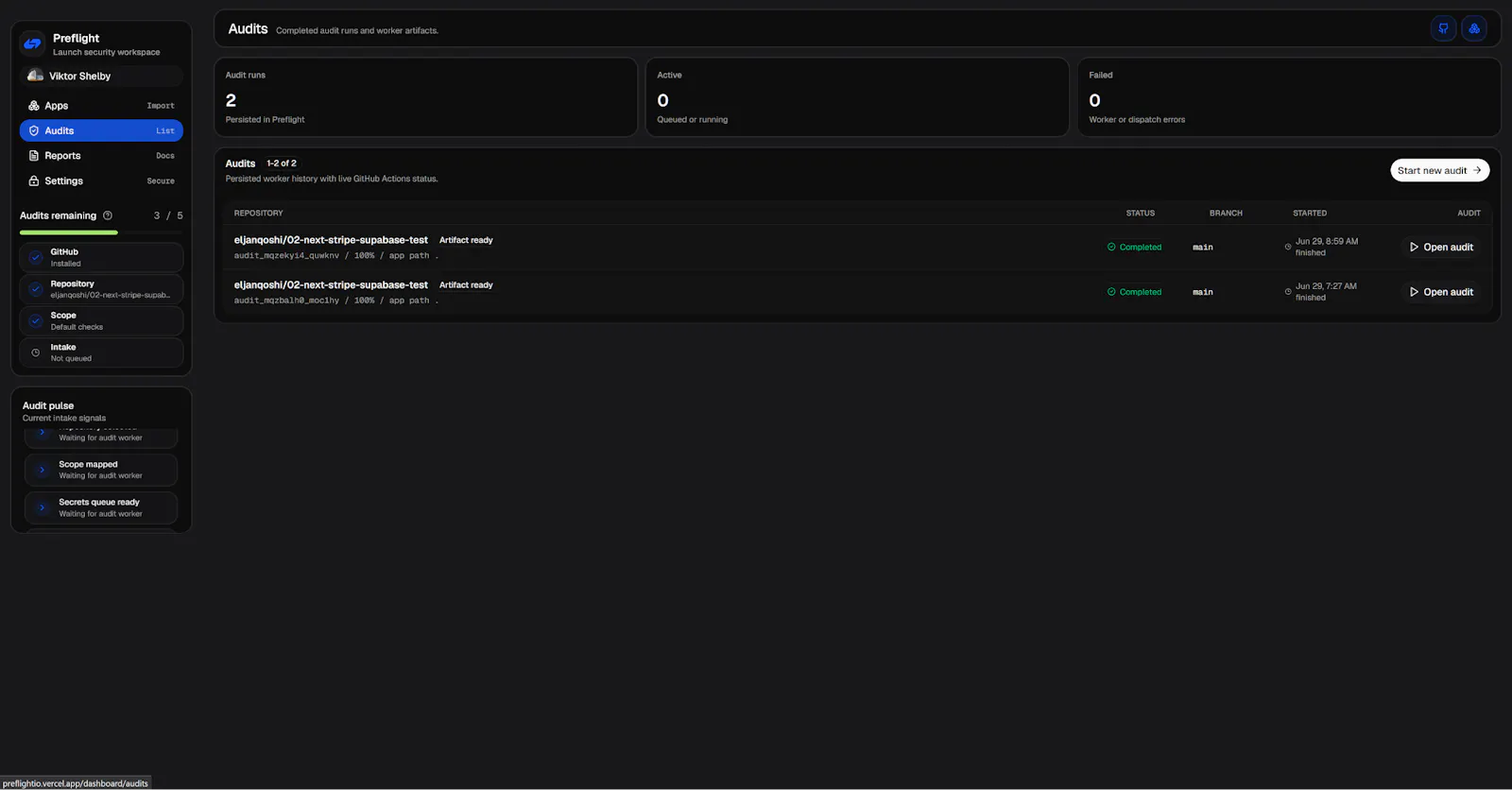
Task: Click the audit_mqzeky14_quwknv ID text
Action: click(x=286, y=256)
